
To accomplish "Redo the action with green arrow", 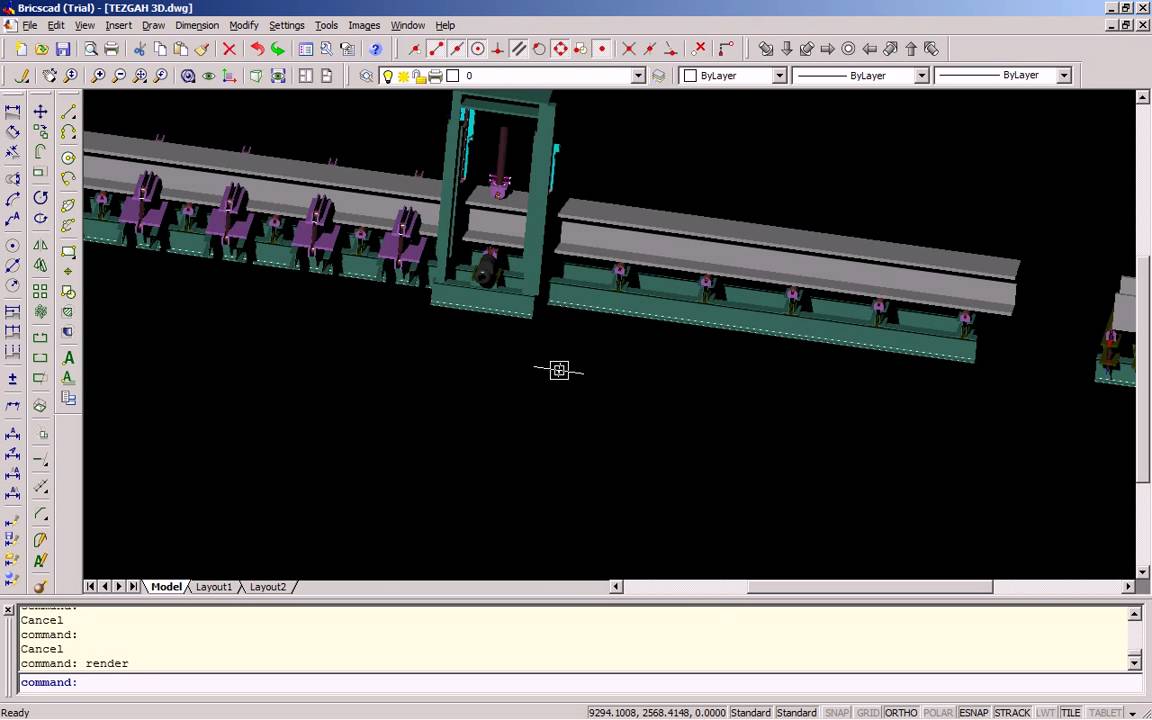I will tap(278, 49).
